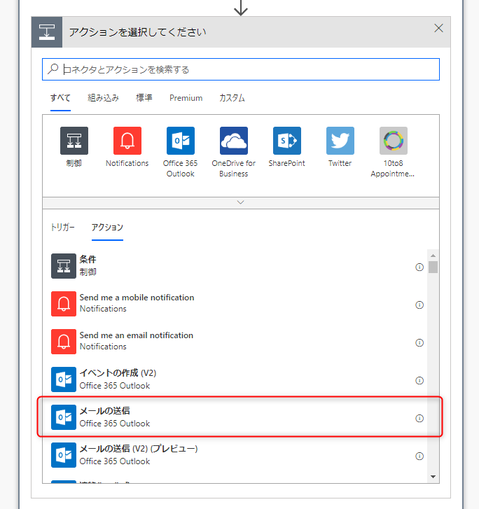Show info for Send me an email notification
This screenshot has height=509, width=479.
click(x=419, y=343)
